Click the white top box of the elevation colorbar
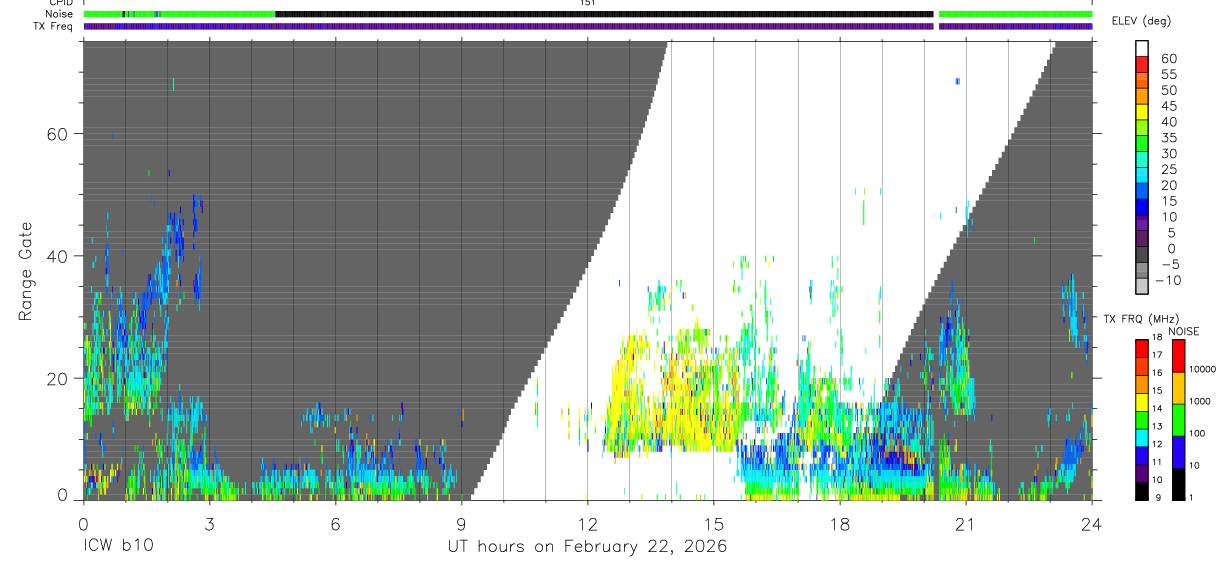 1143,48
